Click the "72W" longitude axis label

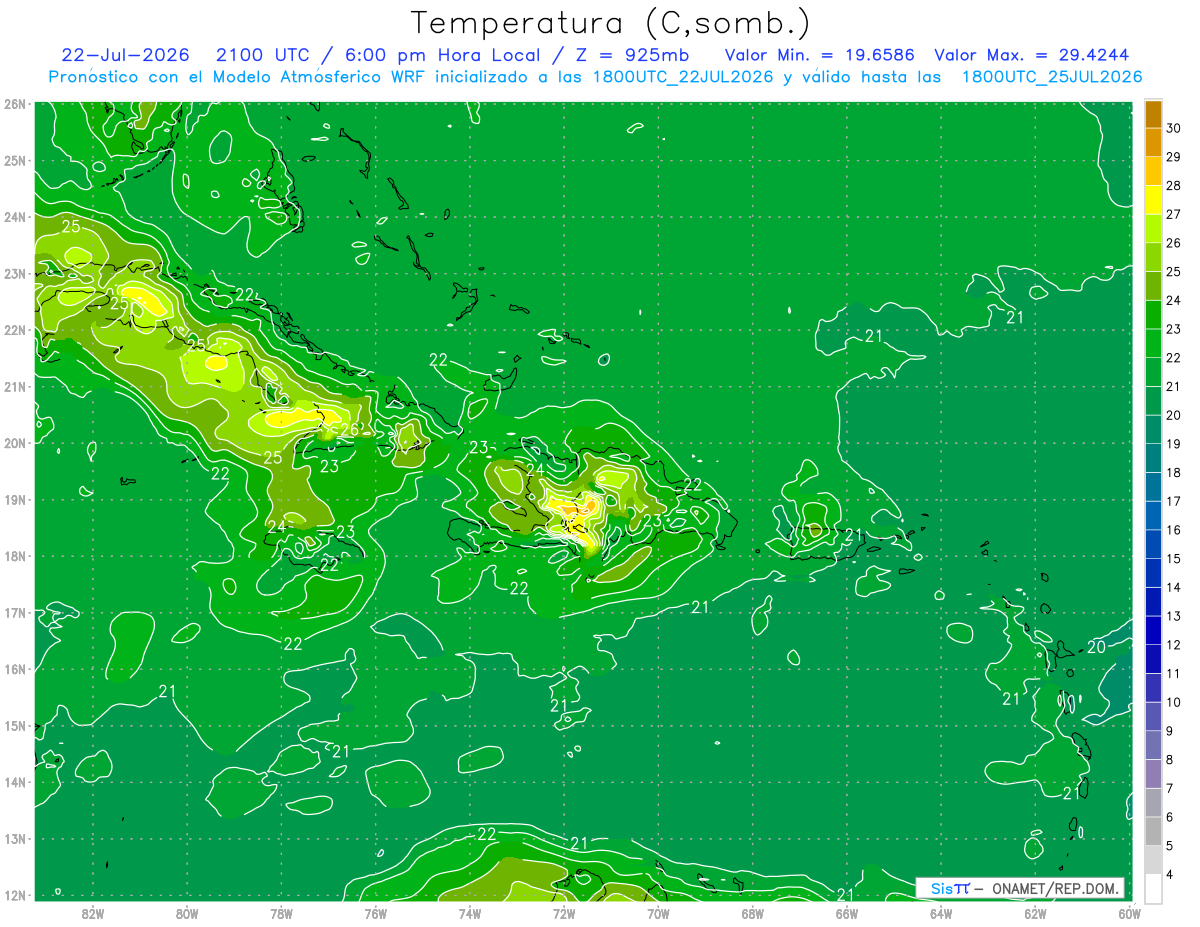point(564,913)
